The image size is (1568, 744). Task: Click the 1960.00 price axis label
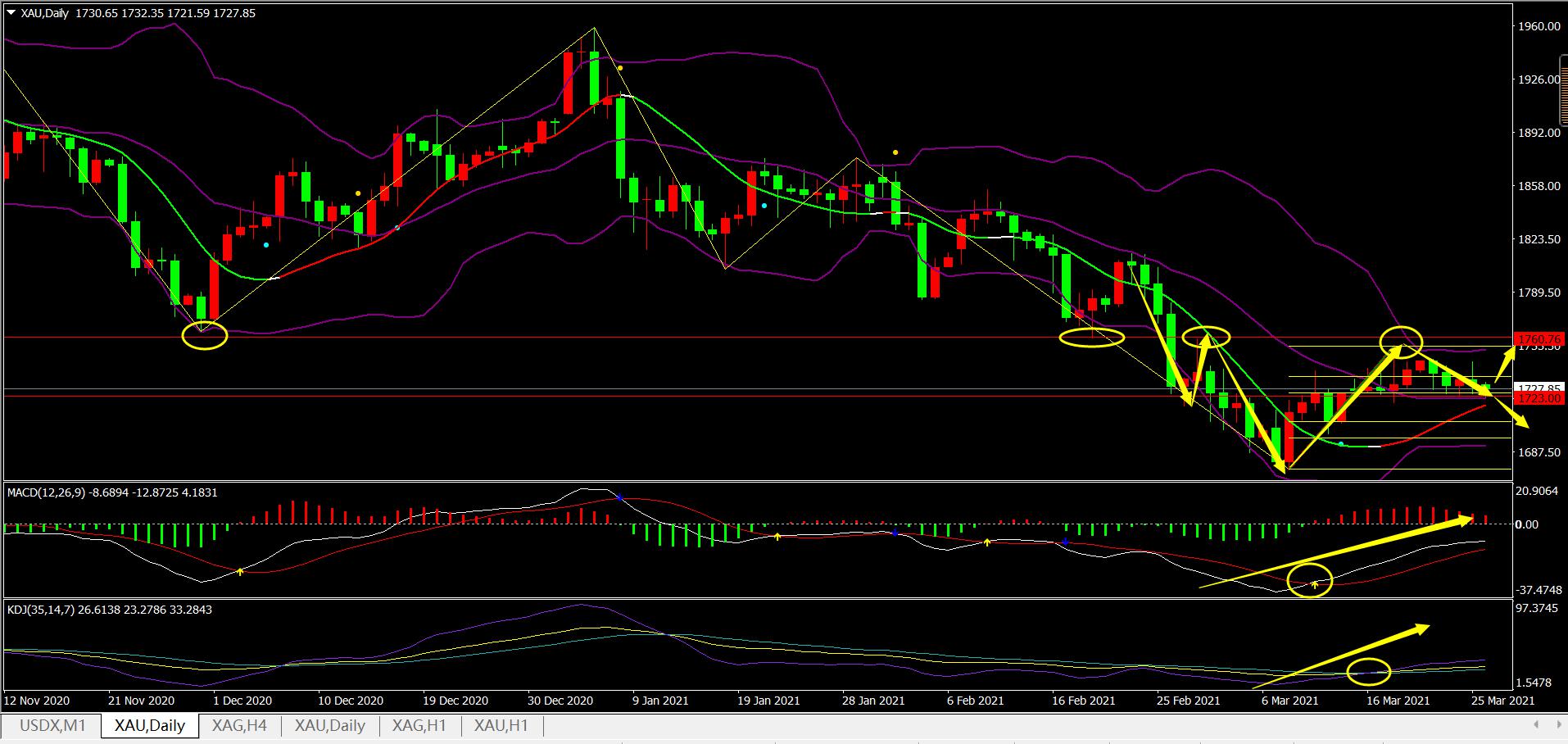coord(1539,26)
